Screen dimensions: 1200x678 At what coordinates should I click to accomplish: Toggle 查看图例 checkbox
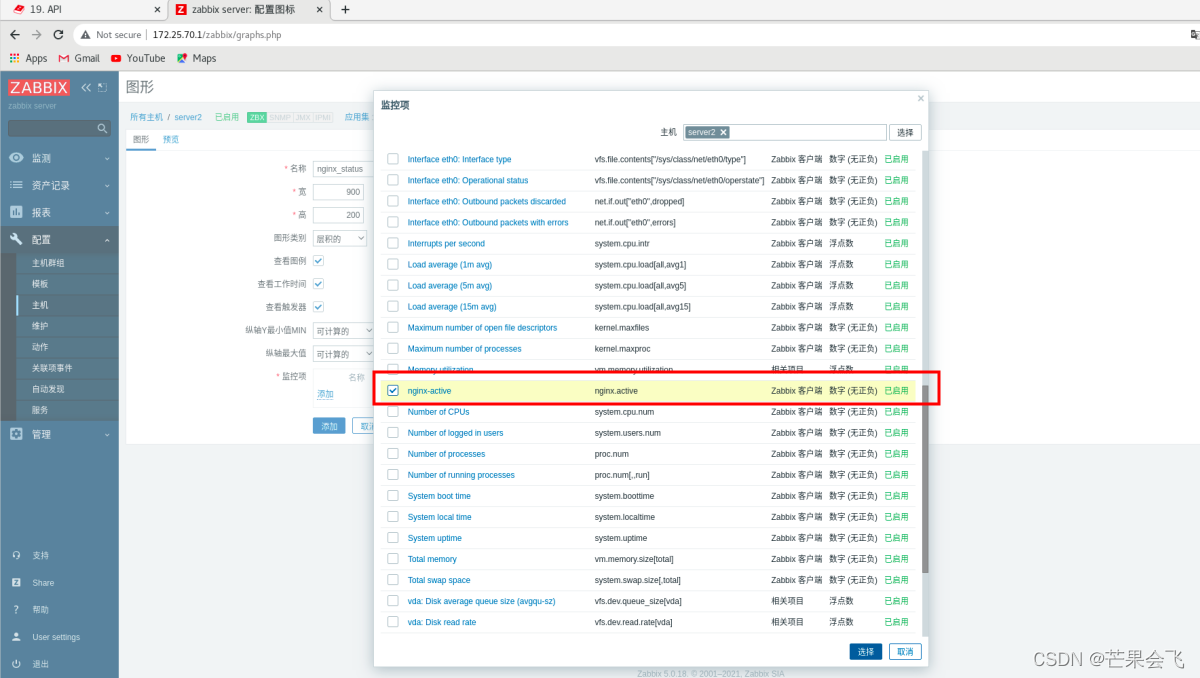click(318, 260)
